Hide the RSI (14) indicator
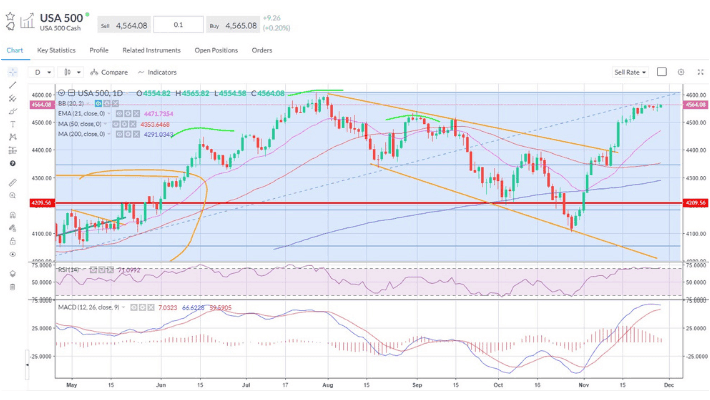 click(x=94, y=270)
